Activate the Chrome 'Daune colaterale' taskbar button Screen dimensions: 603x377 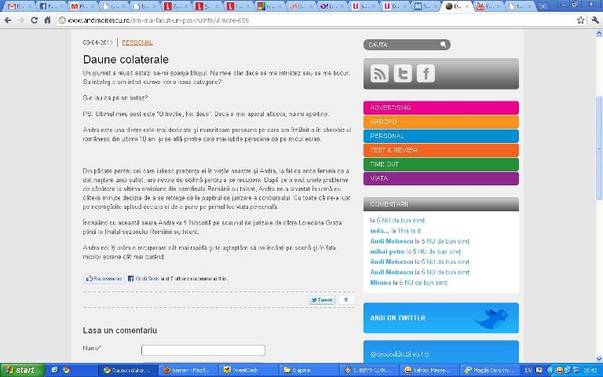(x=127, y=370)
